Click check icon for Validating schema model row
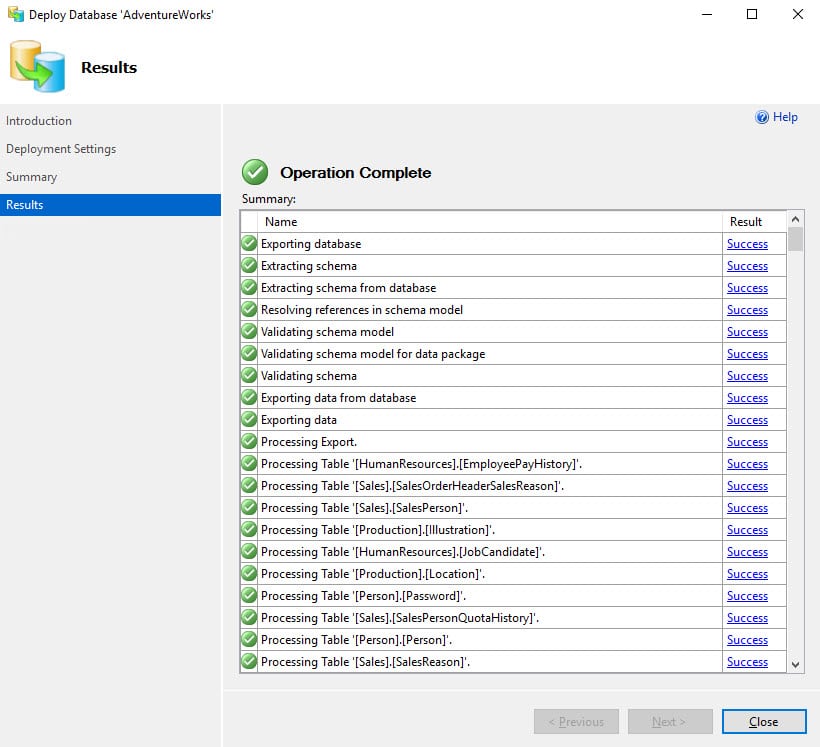 (249, 331)
